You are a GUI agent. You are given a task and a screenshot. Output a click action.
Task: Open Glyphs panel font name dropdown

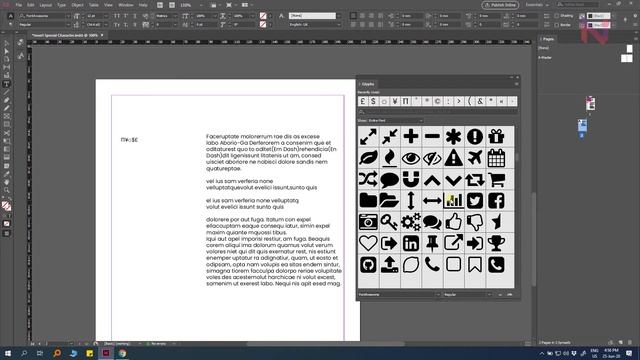438,294
